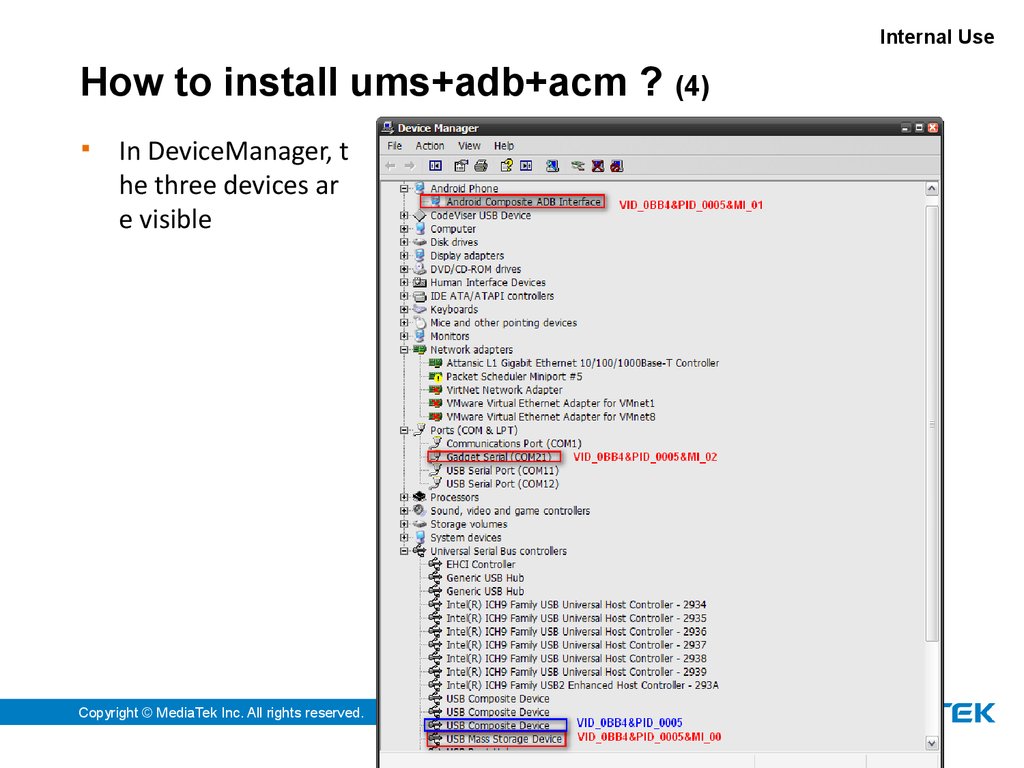The width and height of the screenshot is (1024, 768).
Task: Select USB Mass Storage Device entry
Action: pos(504,739)
